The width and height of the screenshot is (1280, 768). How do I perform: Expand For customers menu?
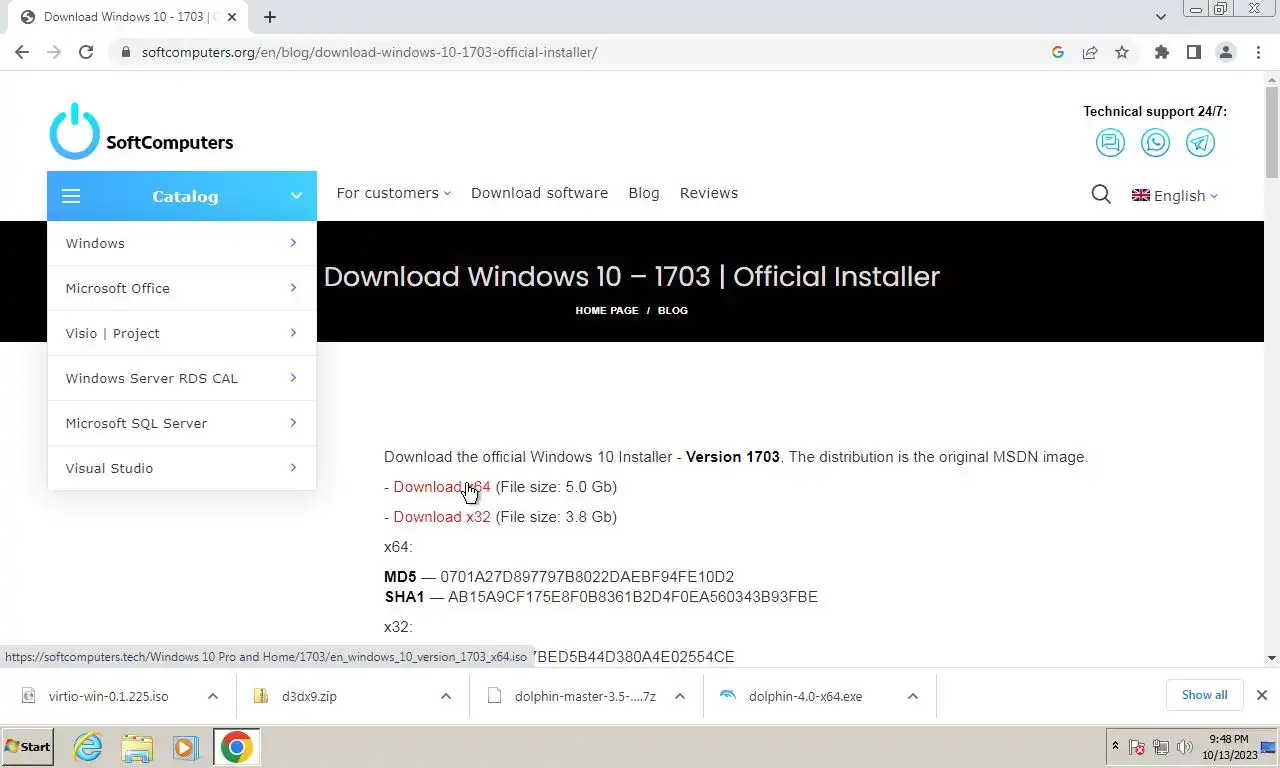point(393,193)
